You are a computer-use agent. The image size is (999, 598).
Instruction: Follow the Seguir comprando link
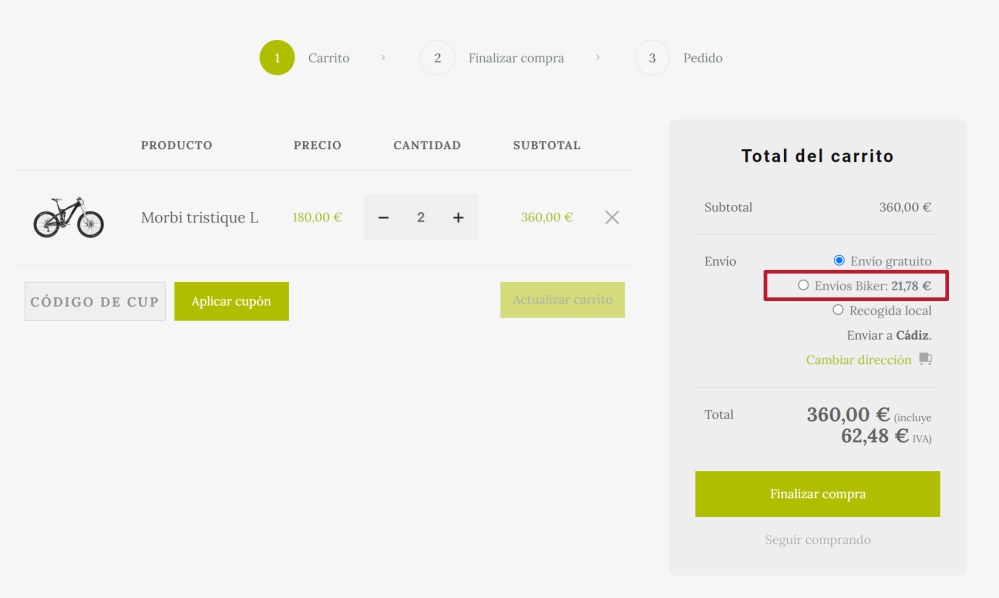point(817,540)
